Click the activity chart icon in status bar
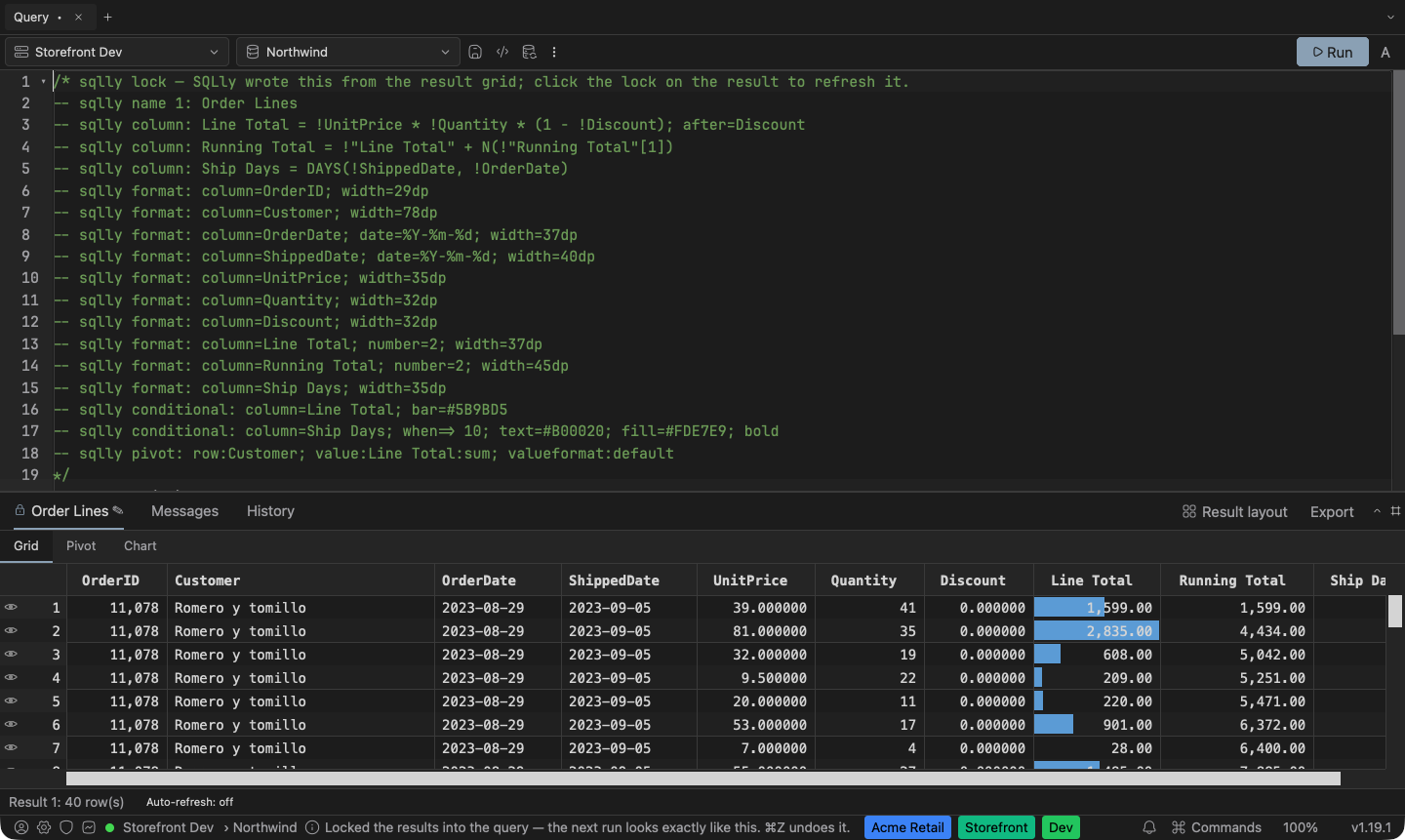The width and height of the screenshot is (1405, 840). [89, 827]
